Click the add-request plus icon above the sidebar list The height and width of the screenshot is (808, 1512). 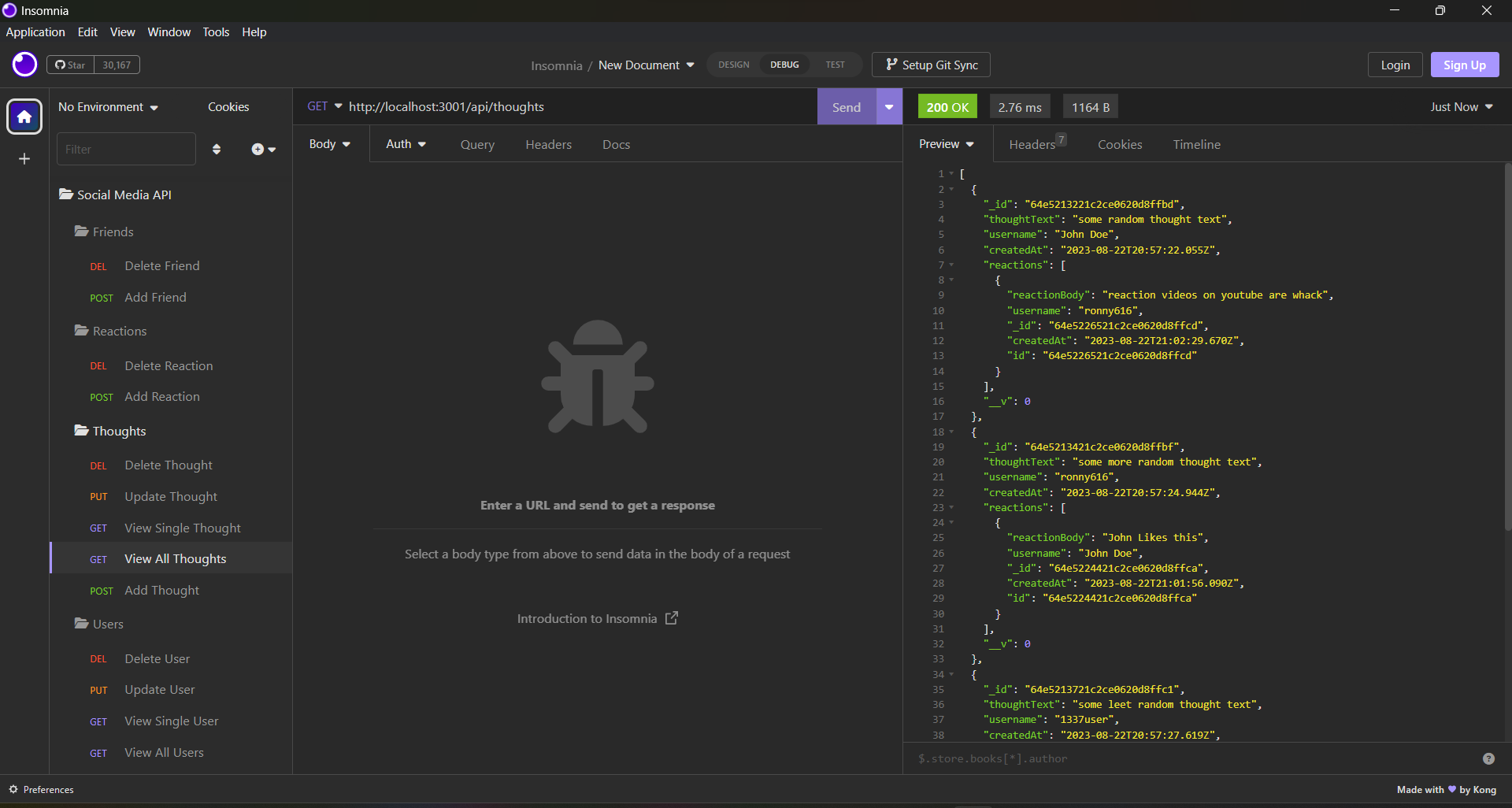click(259, 149)
